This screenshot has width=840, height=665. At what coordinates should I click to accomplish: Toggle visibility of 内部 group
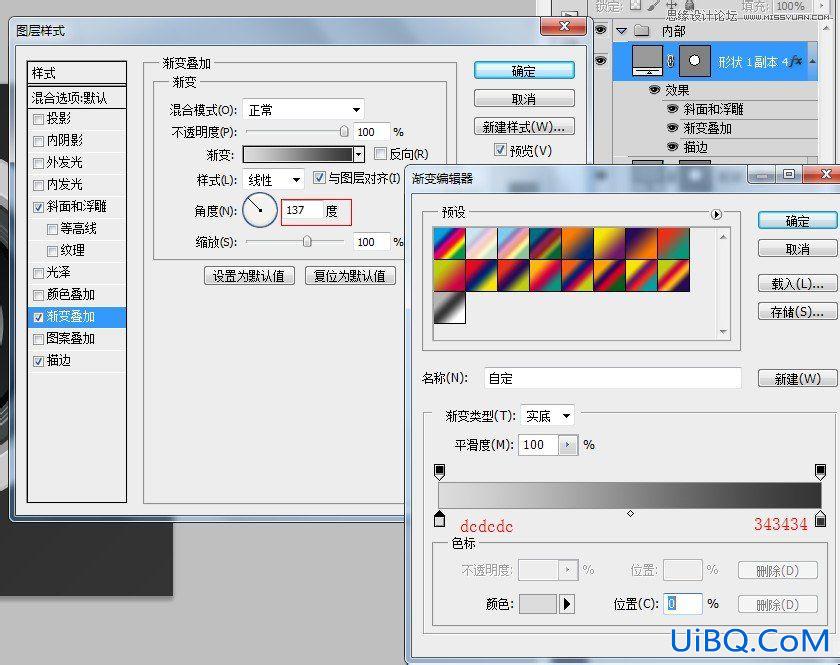[601, 30]
